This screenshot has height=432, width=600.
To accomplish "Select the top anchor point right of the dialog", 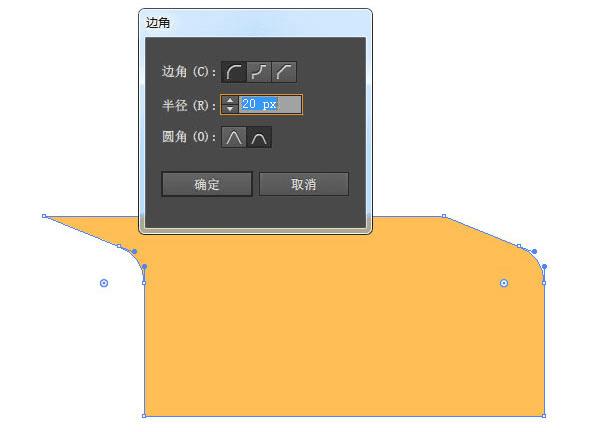I will 444,216.
